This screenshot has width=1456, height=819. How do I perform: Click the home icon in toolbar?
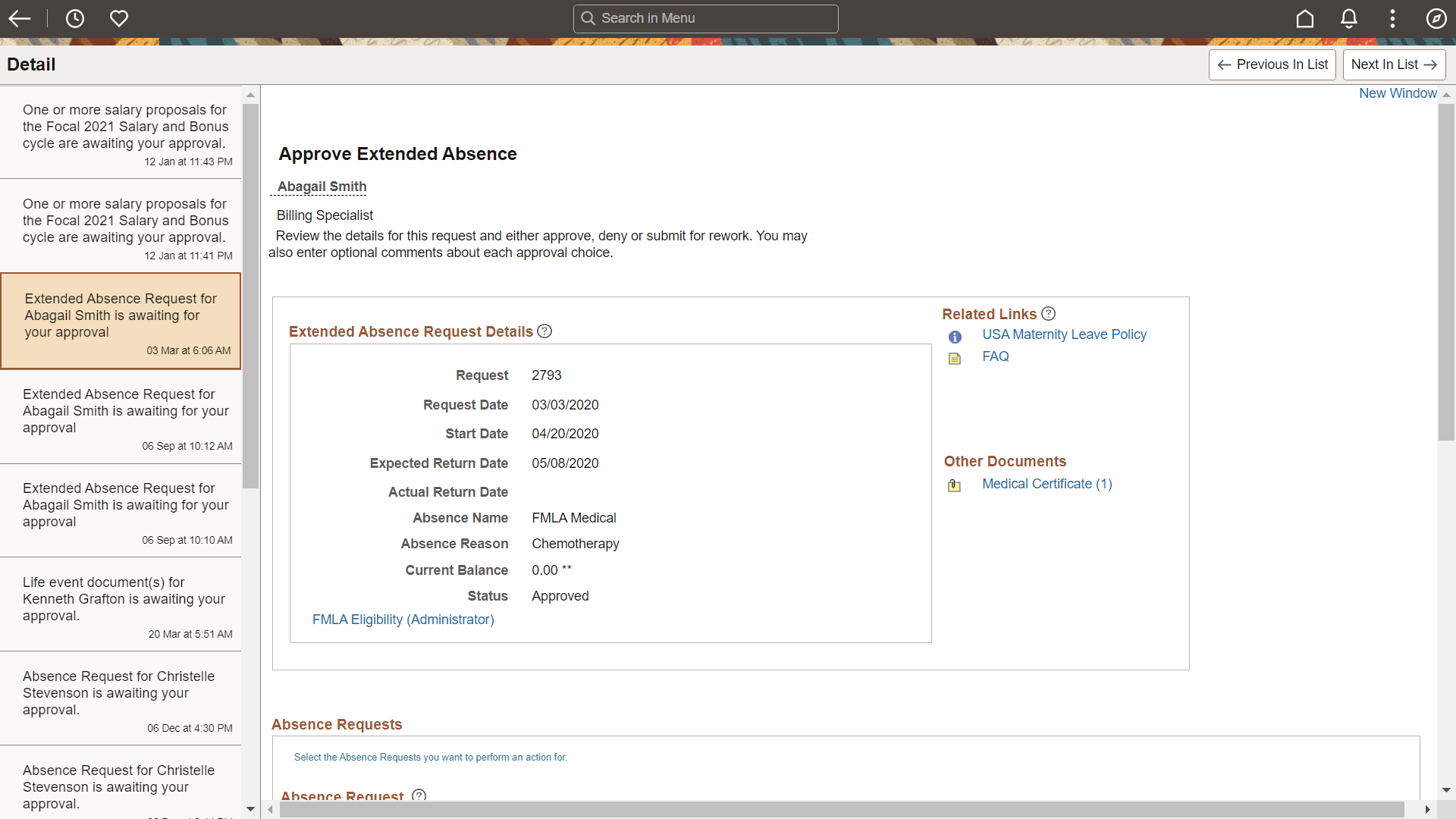(1306, 18)
